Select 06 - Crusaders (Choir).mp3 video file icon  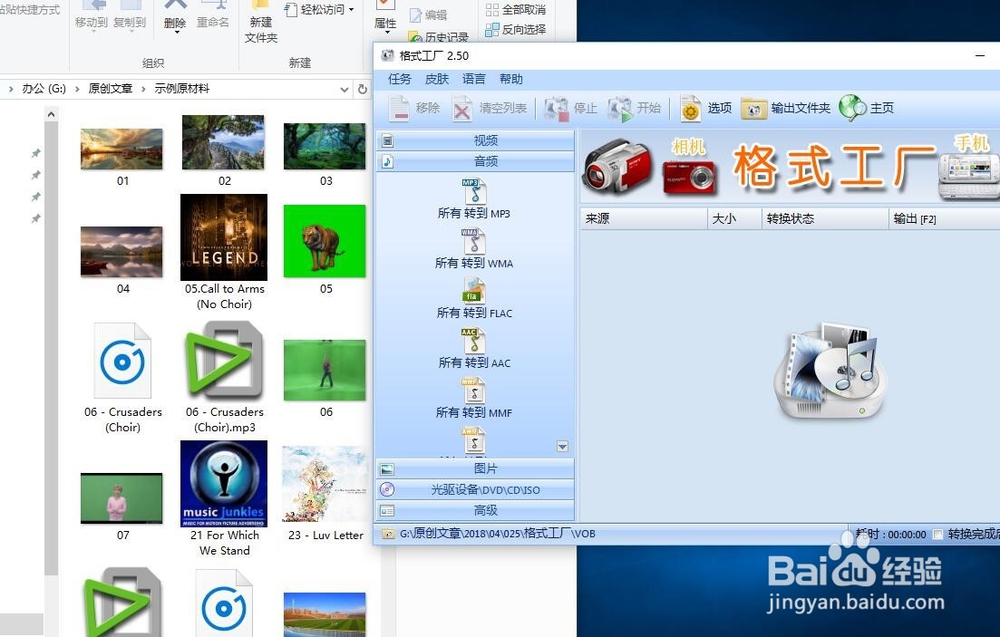[x=224, y=360]
